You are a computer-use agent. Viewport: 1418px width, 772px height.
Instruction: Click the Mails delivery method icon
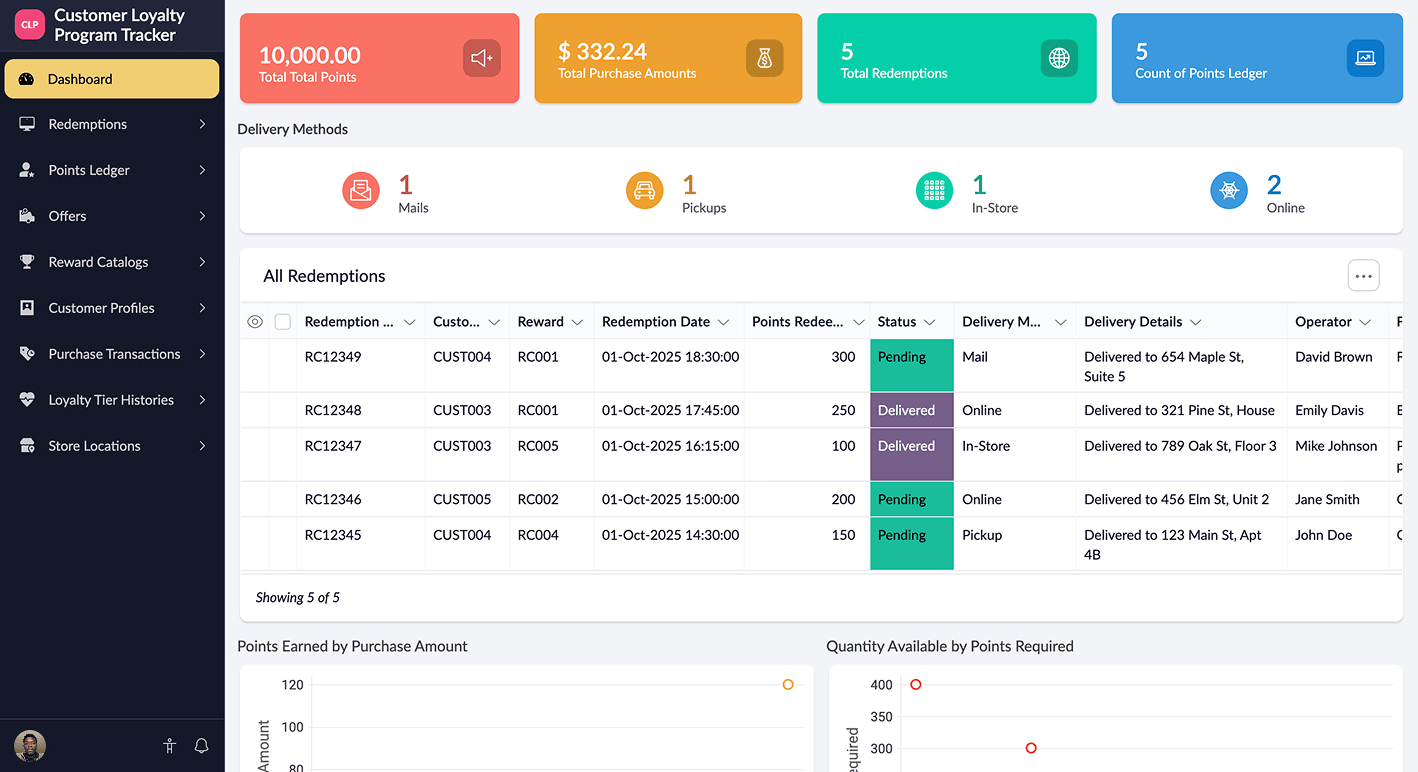point(361,190)
